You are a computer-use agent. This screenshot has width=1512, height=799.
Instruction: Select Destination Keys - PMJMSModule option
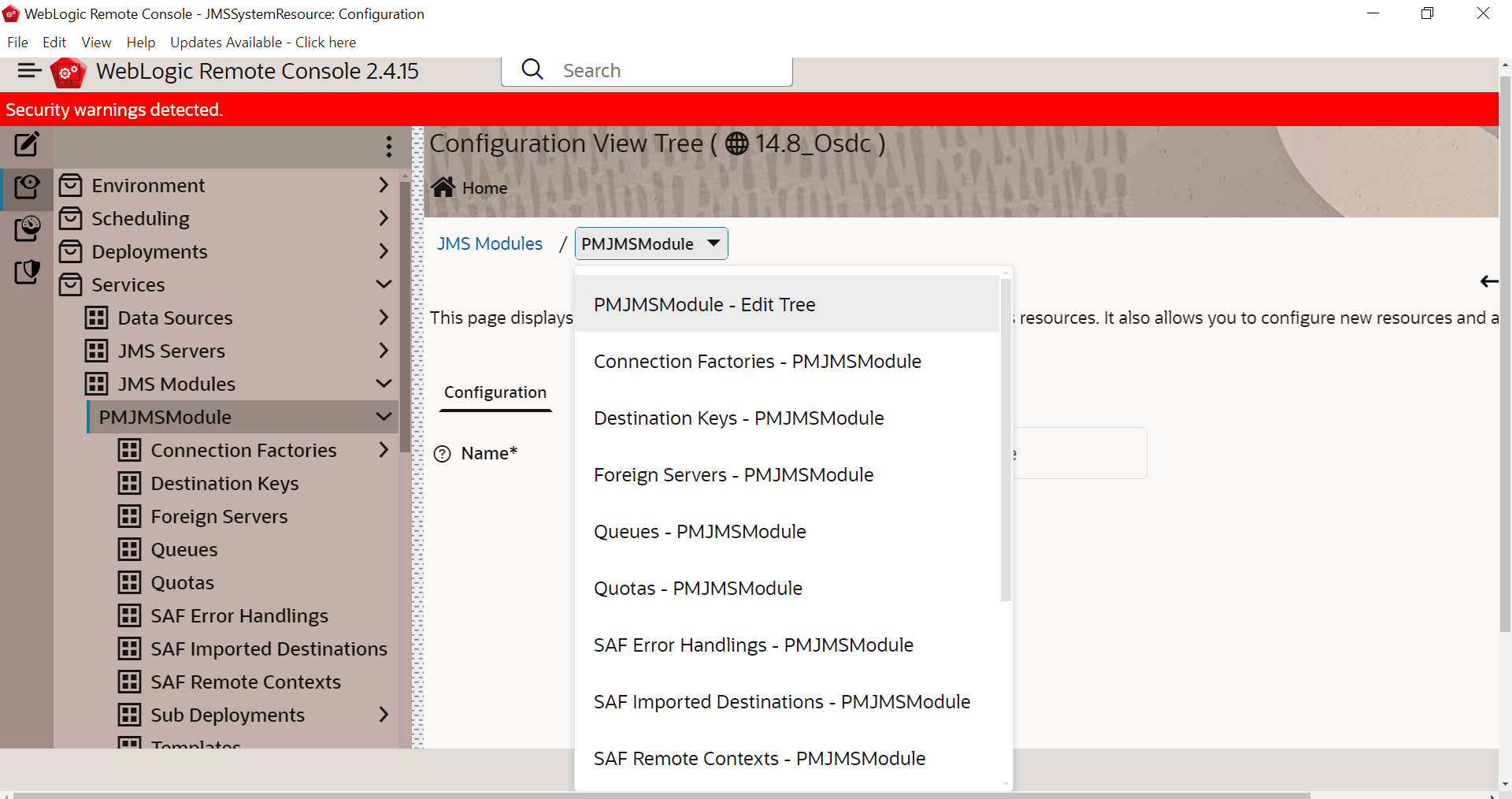(787, 418)
